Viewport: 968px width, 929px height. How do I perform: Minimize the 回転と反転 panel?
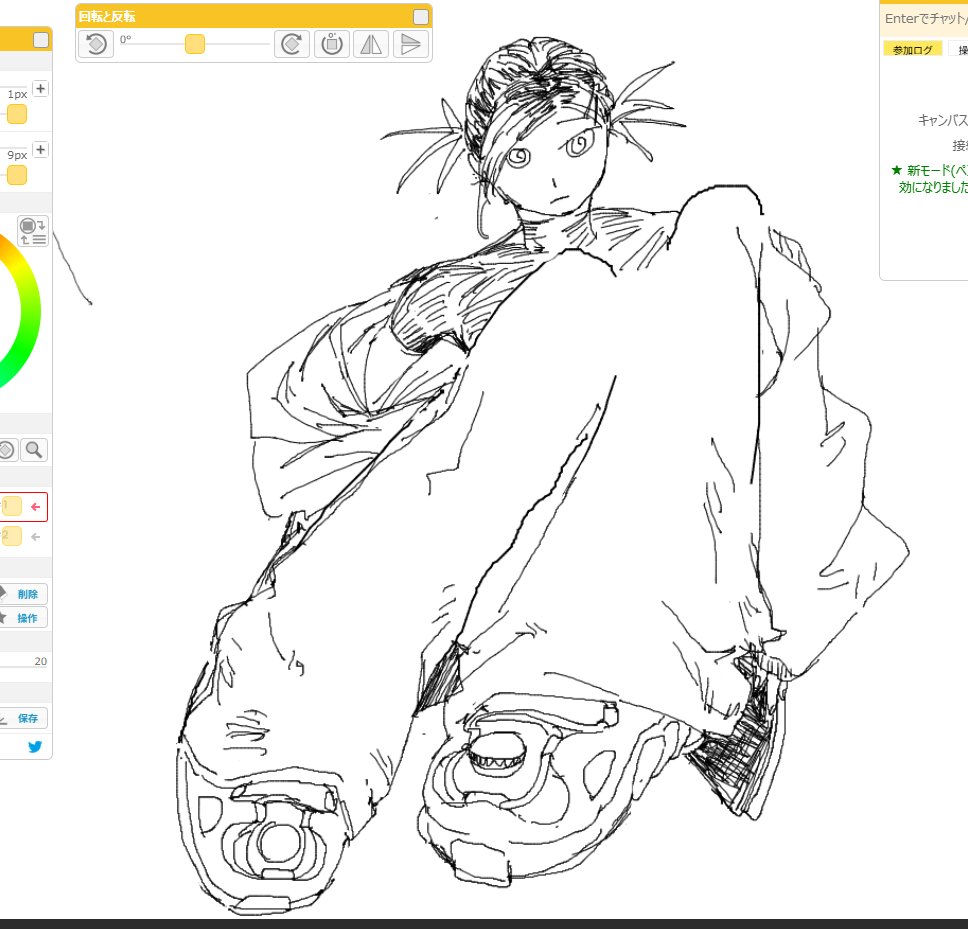click(x=420, y=17)
